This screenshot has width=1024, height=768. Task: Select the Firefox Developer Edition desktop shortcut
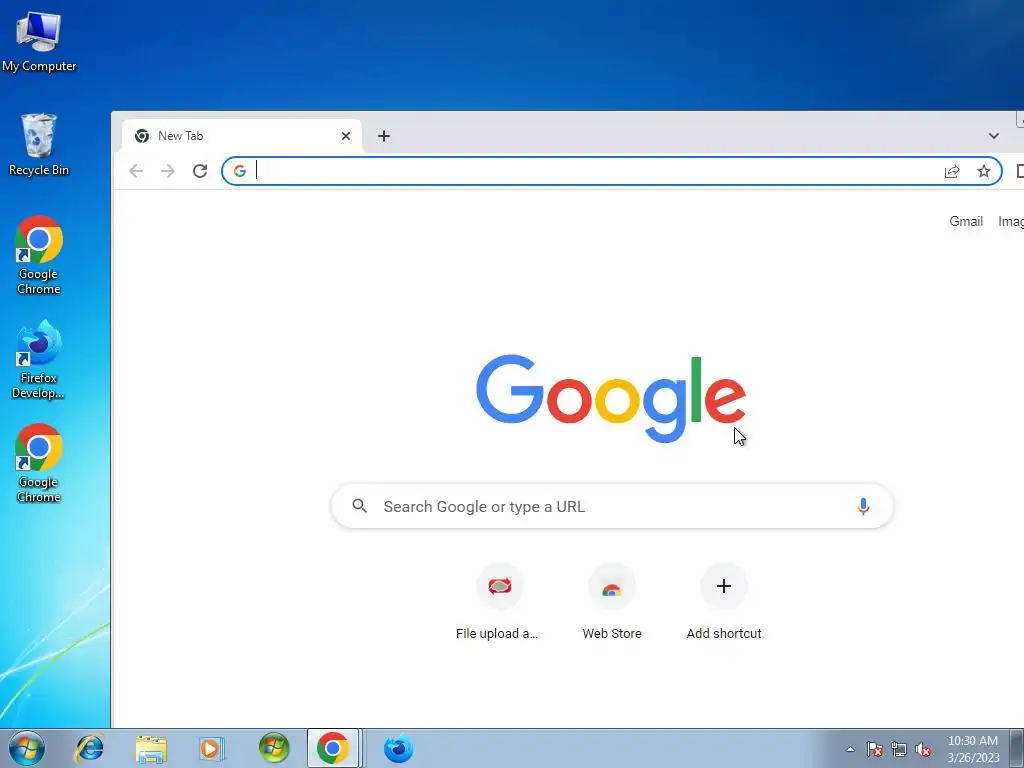point(39,359)
